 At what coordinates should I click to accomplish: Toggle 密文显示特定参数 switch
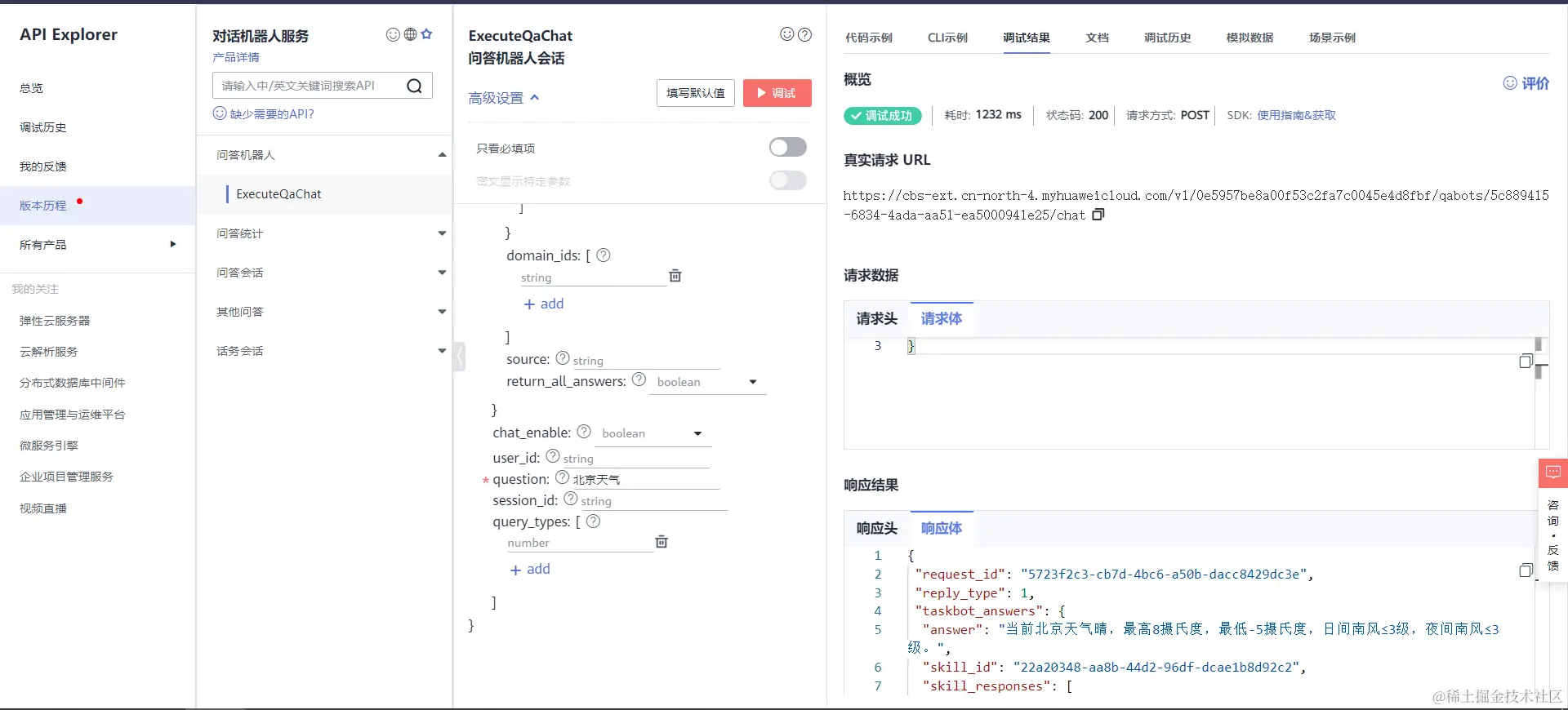pos(788,180)
